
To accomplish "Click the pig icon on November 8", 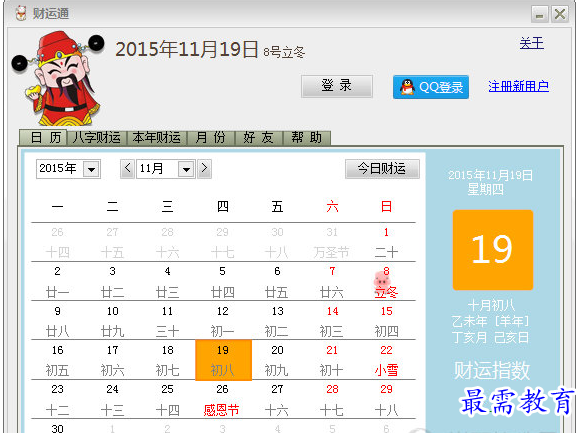I will [x=381, y=279].
